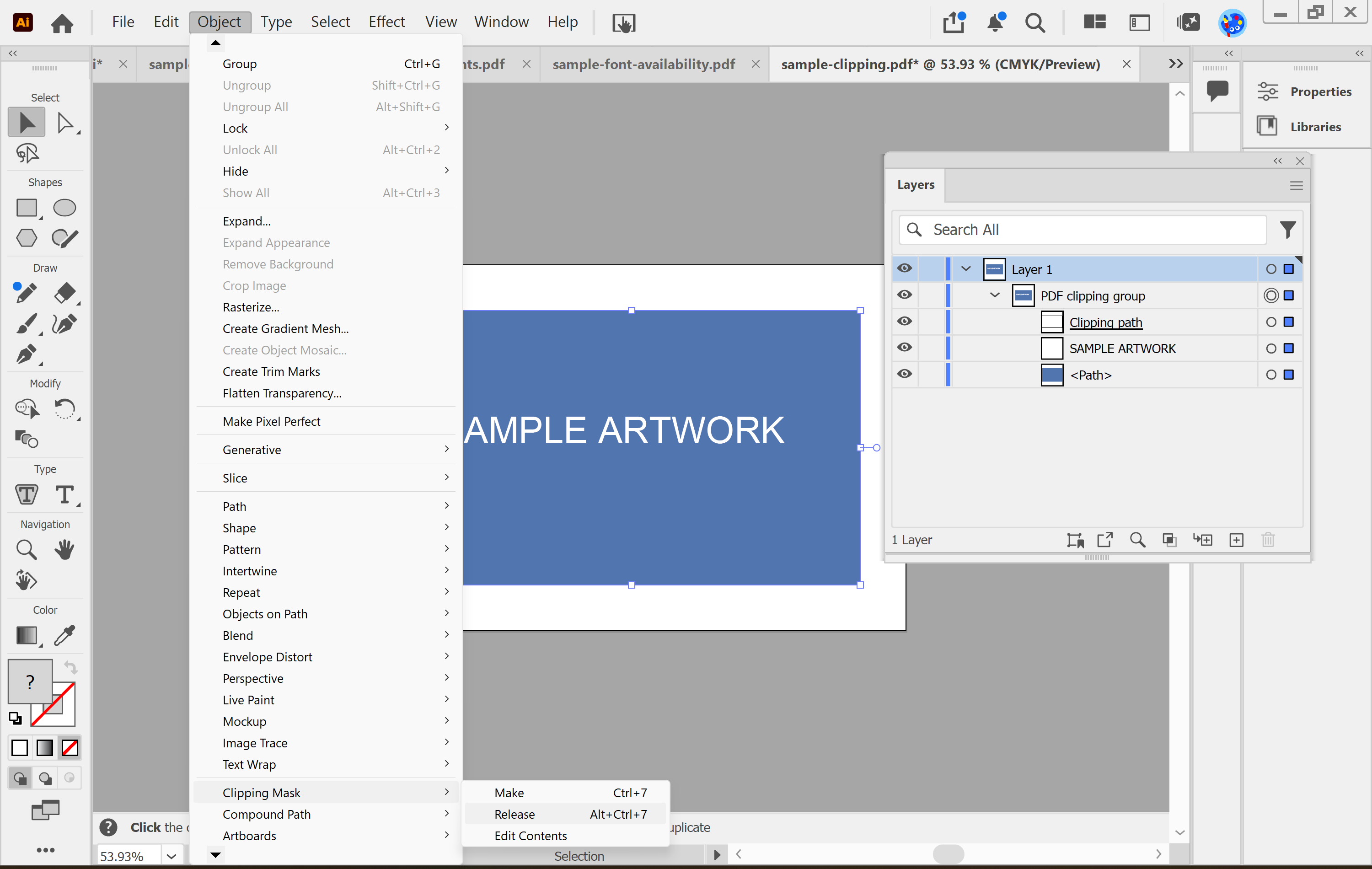Toggle visibility of Layer 1

click(x=904, y=268)
